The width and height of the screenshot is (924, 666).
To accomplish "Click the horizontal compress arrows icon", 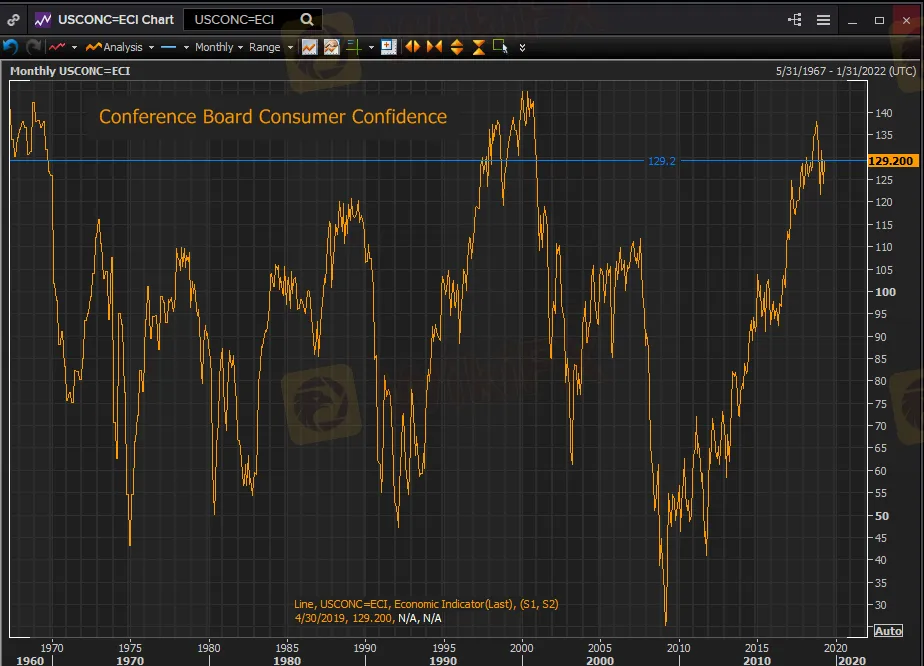I will tap(434, 47).
